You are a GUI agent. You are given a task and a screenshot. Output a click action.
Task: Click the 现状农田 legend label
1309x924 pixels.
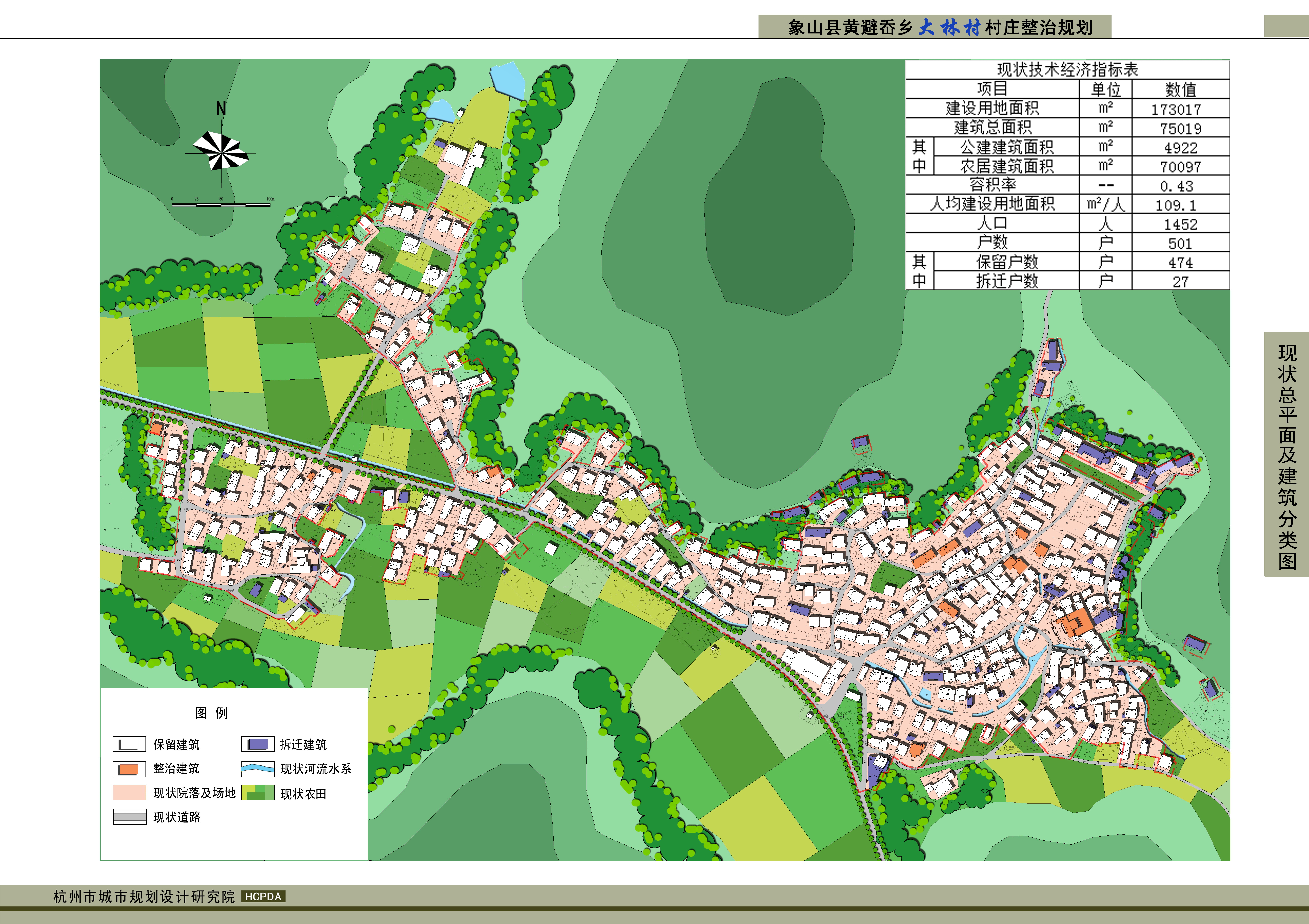303,794
